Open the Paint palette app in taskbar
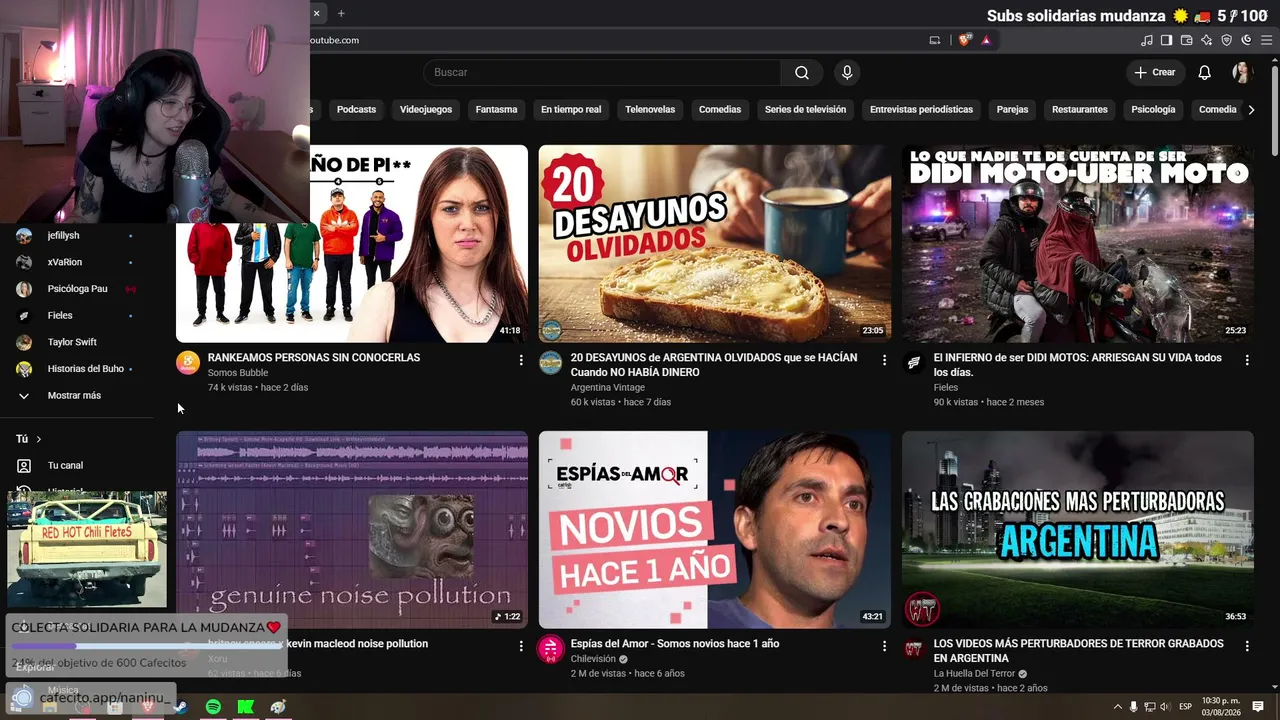 pos(278,707)
